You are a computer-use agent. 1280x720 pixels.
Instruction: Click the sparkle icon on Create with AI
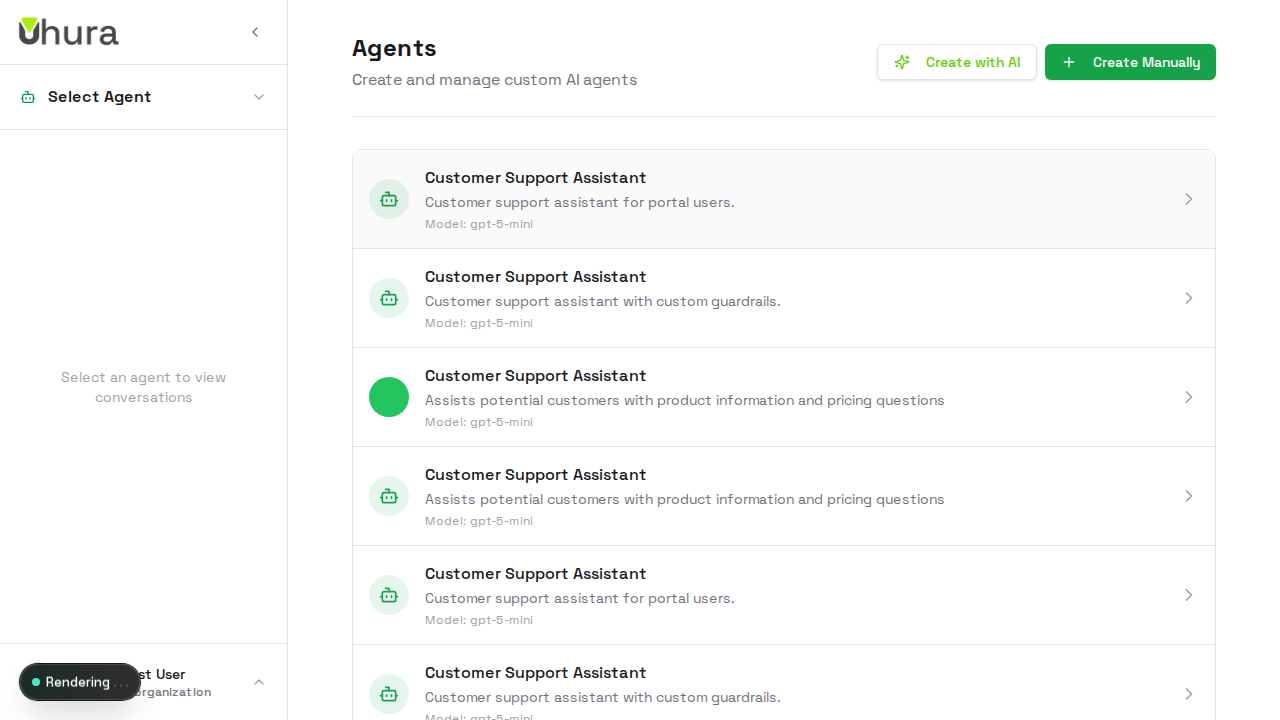902,62
